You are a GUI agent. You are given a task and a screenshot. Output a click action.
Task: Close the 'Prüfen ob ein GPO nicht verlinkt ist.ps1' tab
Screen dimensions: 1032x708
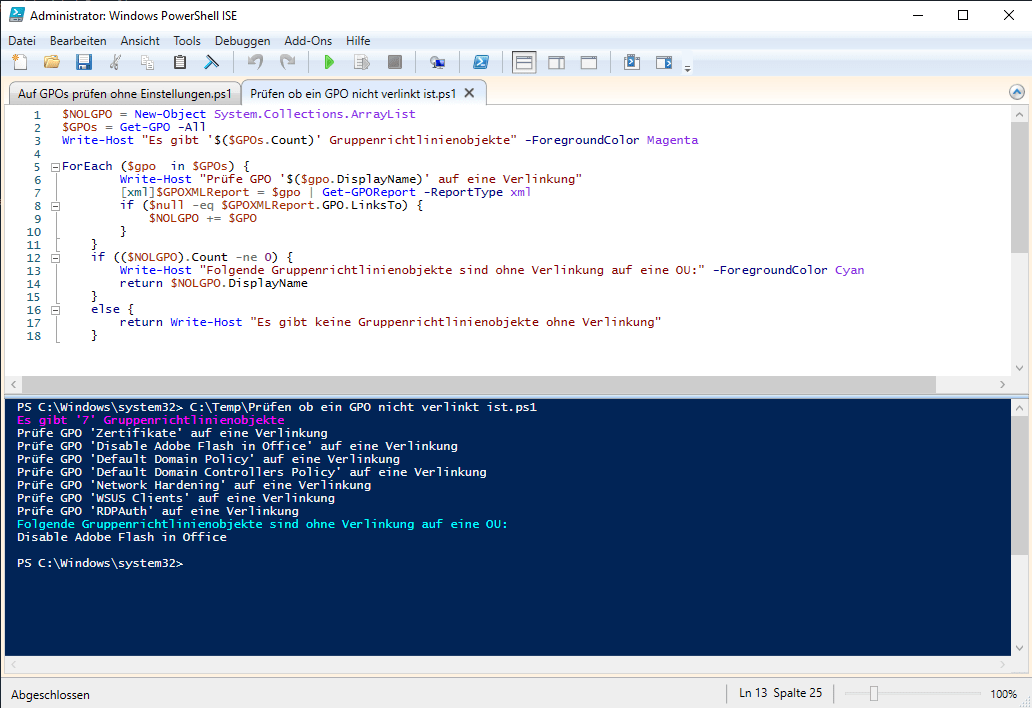click(x=469, y=93)
